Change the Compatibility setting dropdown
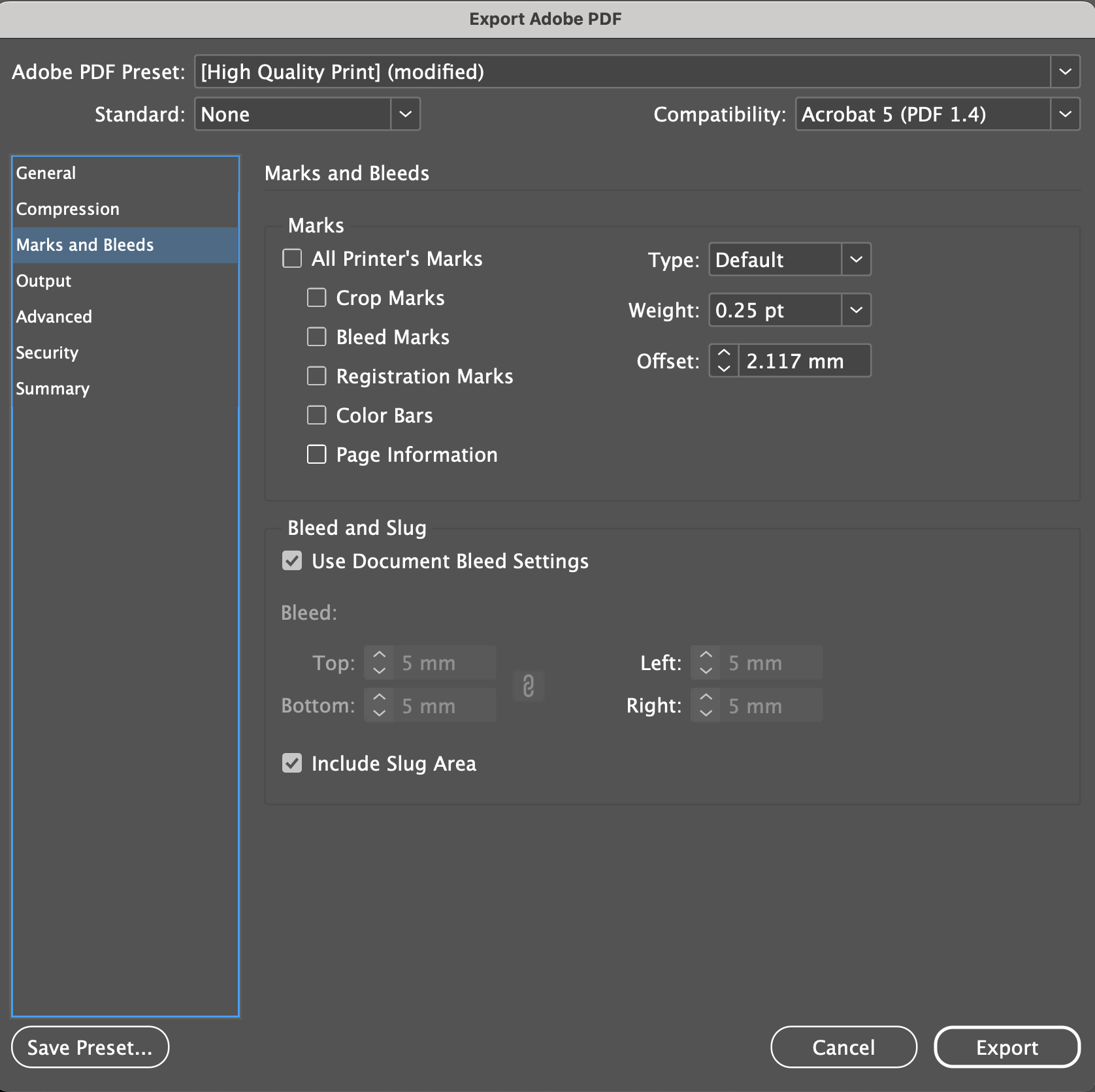 [x=1066, y=114]
